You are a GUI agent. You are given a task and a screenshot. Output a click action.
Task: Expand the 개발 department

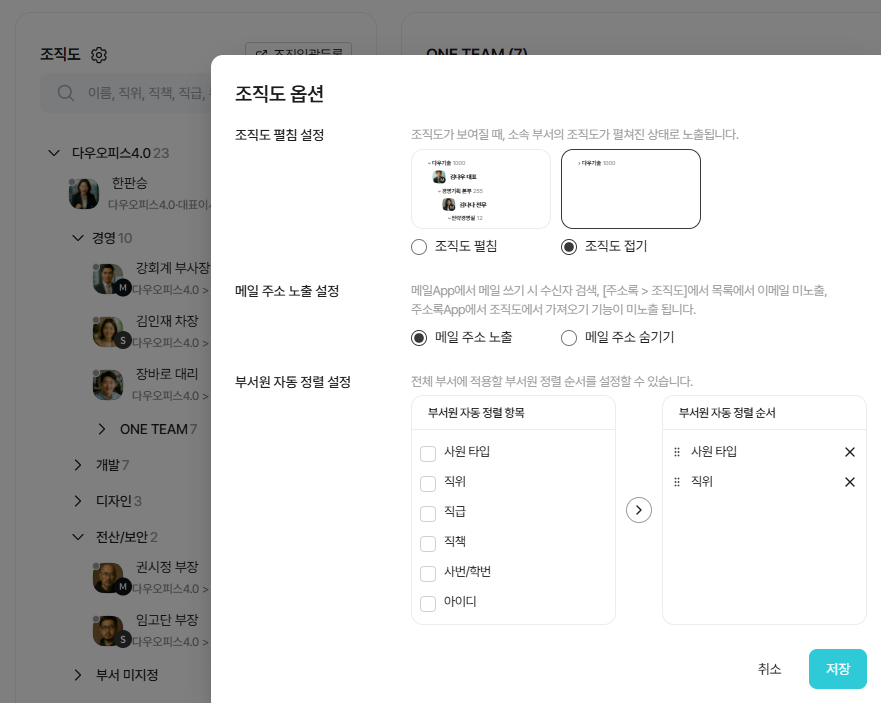click(x=78, y=464)
